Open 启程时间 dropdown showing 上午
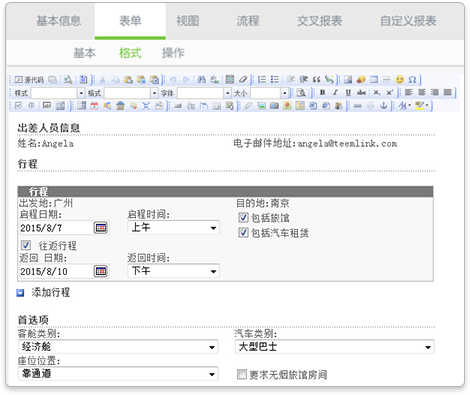The image size is (470, 395). (x=173, y=228)
